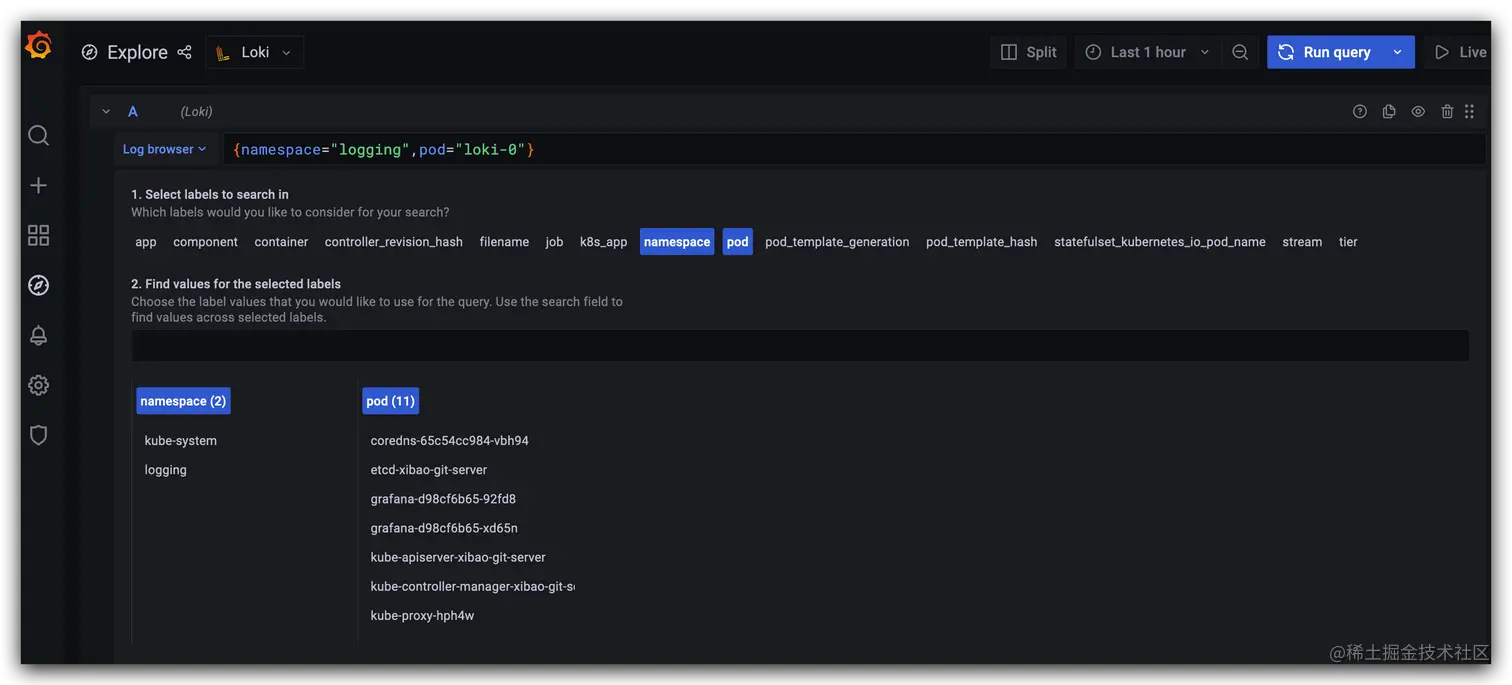Select namespace value logging
The image size is (1512, 685).
click(166, 470)
